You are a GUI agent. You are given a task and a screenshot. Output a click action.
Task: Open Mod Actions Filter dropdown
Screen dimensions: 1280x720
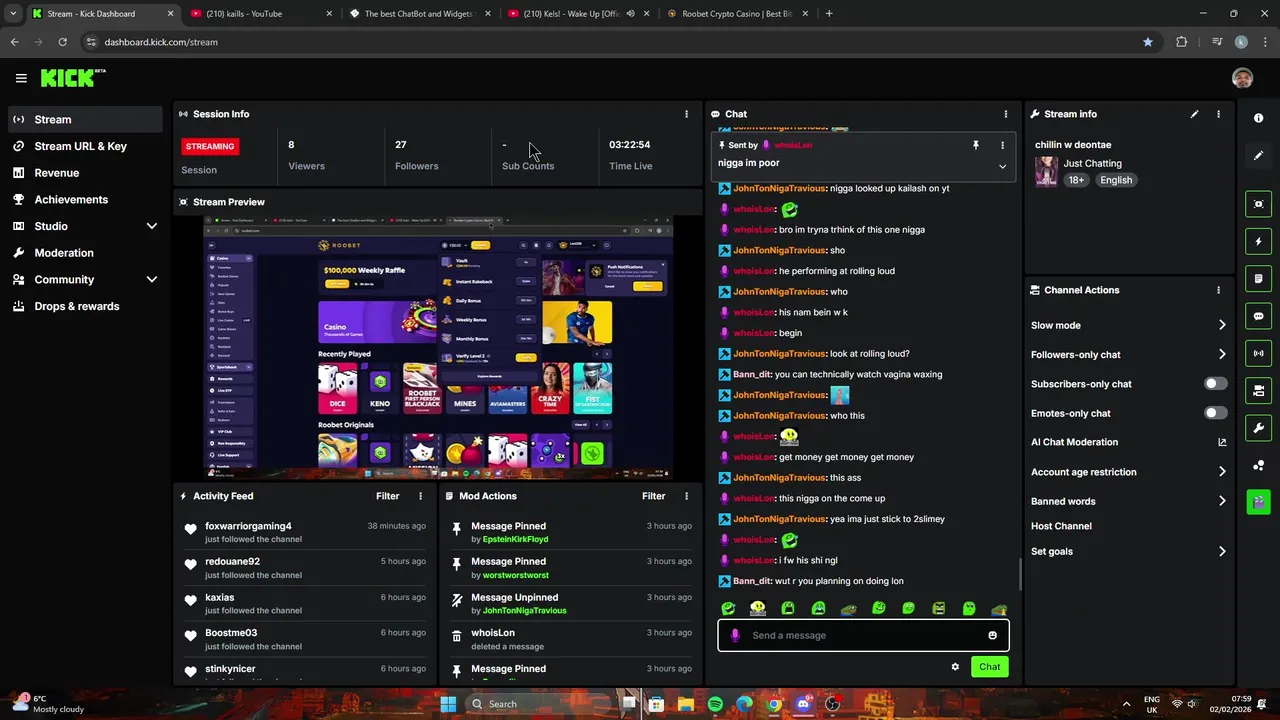pyautogui.click(x=653, y=496)
